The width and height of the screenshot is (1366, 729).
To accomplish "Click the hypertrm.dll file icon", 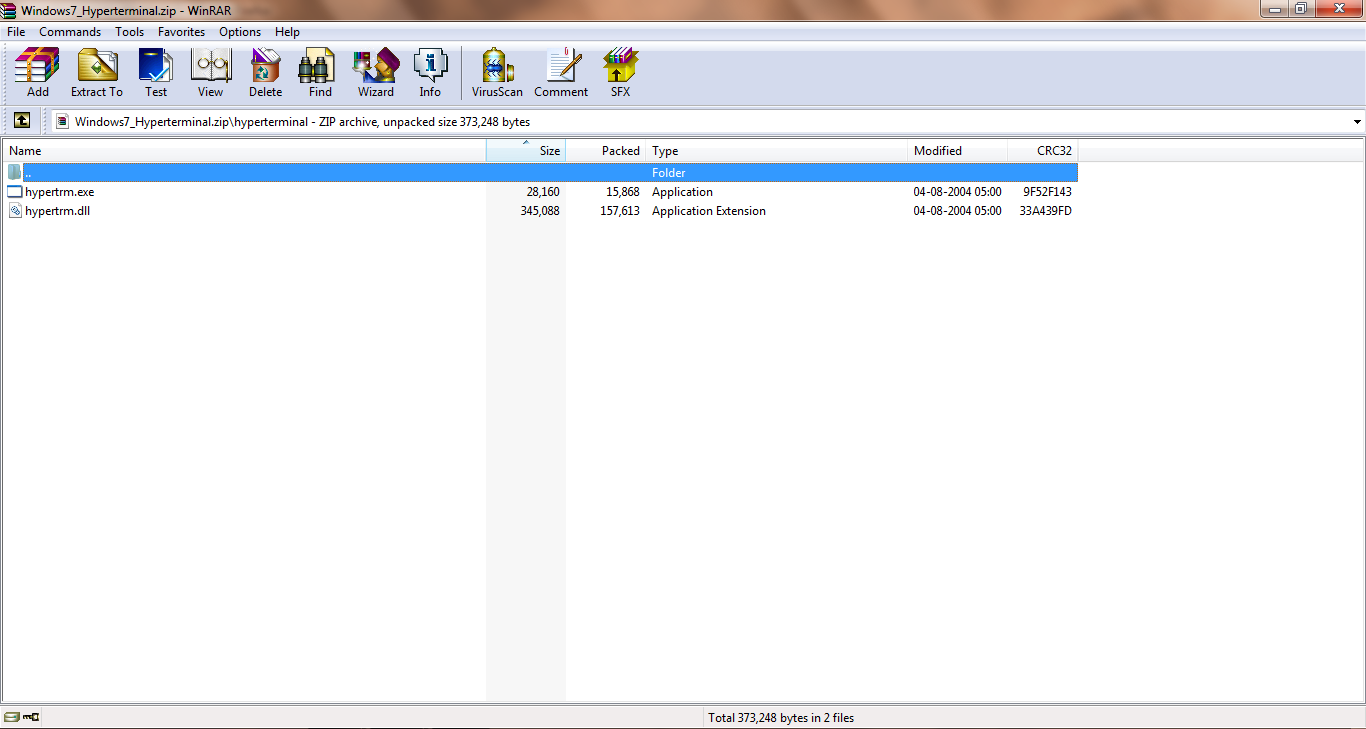I will (x=14, y=211).
